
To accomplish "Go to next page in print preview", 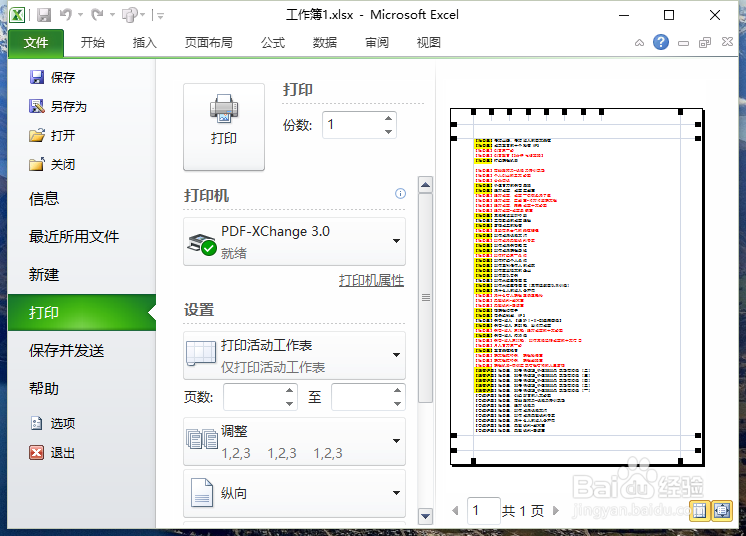I will click(556, 511).
